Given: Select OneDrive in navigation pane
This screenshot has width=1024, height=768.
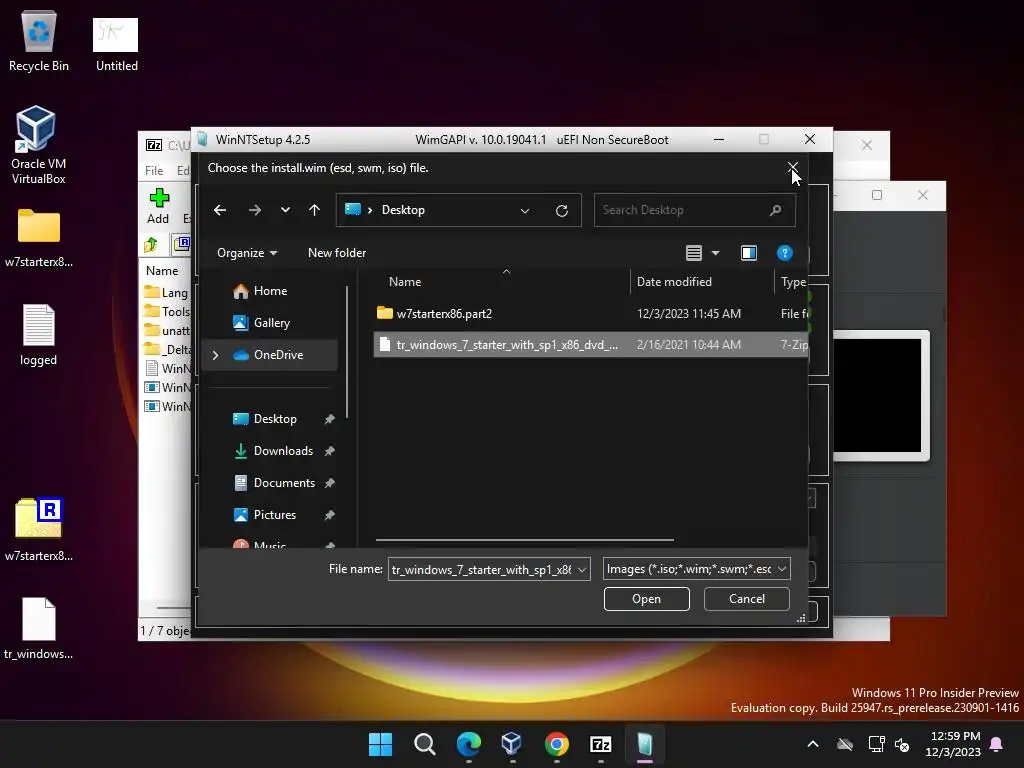Looking at the screenshot, I should (278, 355).
